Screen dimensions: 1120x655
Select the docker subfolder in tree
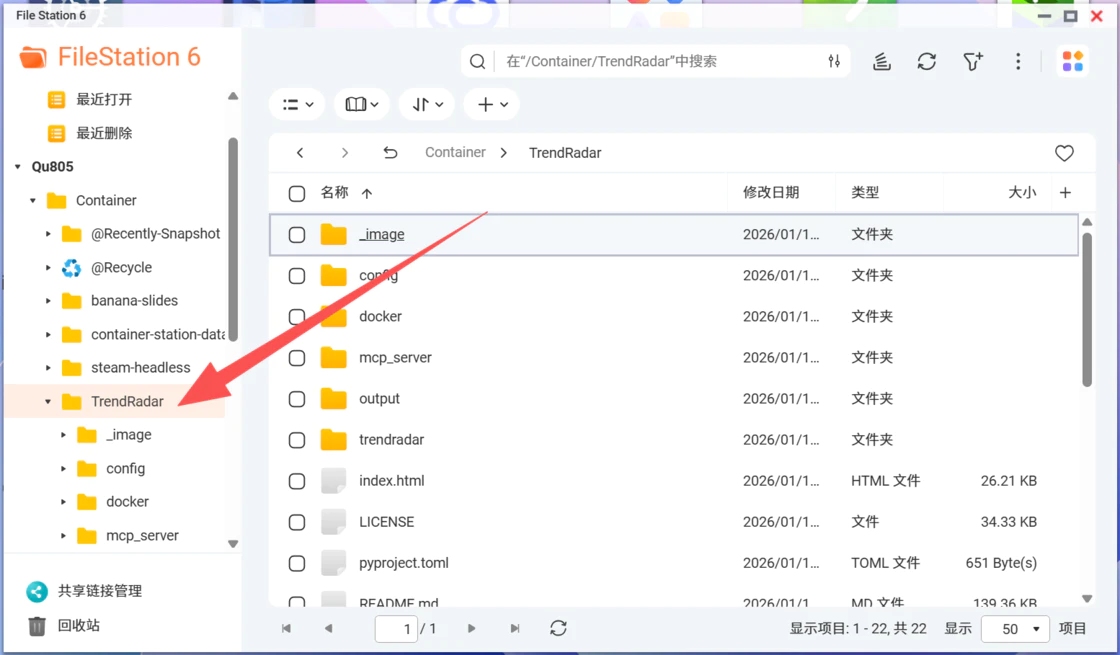click(127, 502)
